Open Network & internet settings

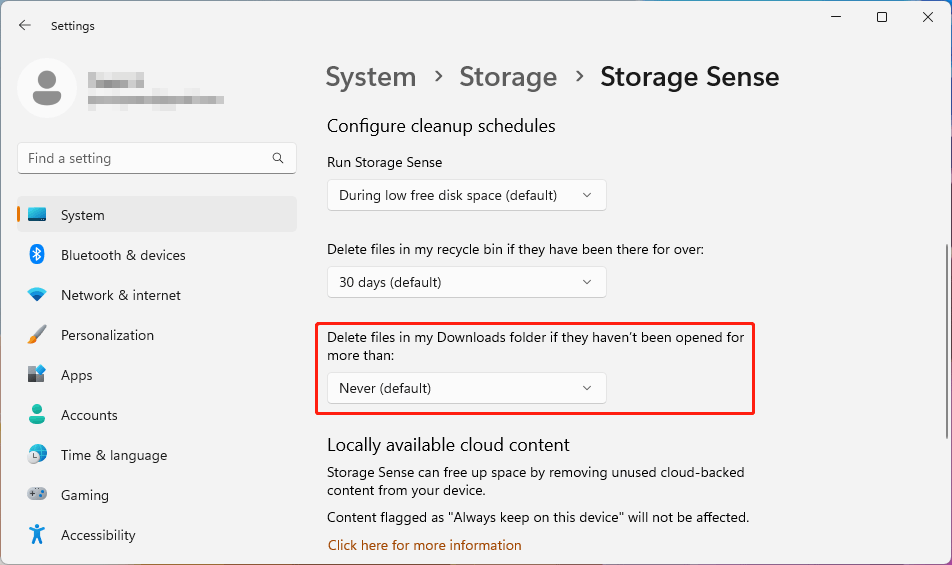coord(157,295)
